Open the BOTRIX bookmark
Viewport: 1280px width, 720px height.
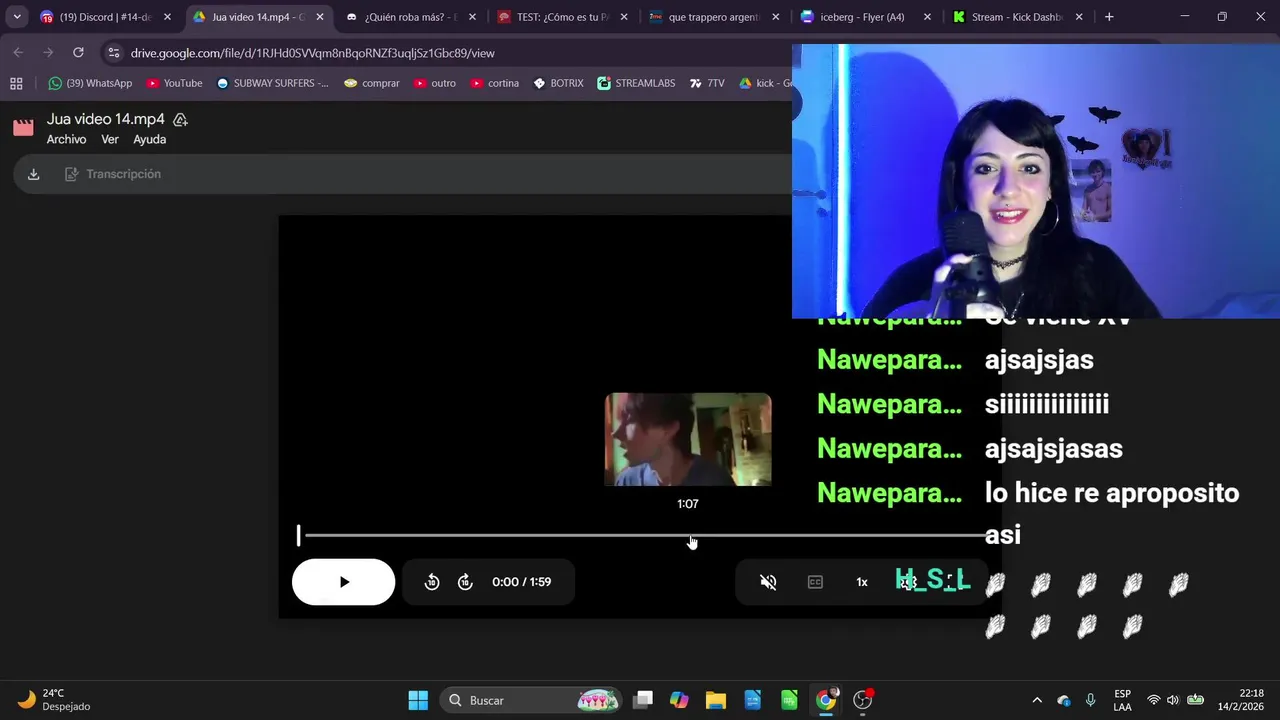click(558, 83)
